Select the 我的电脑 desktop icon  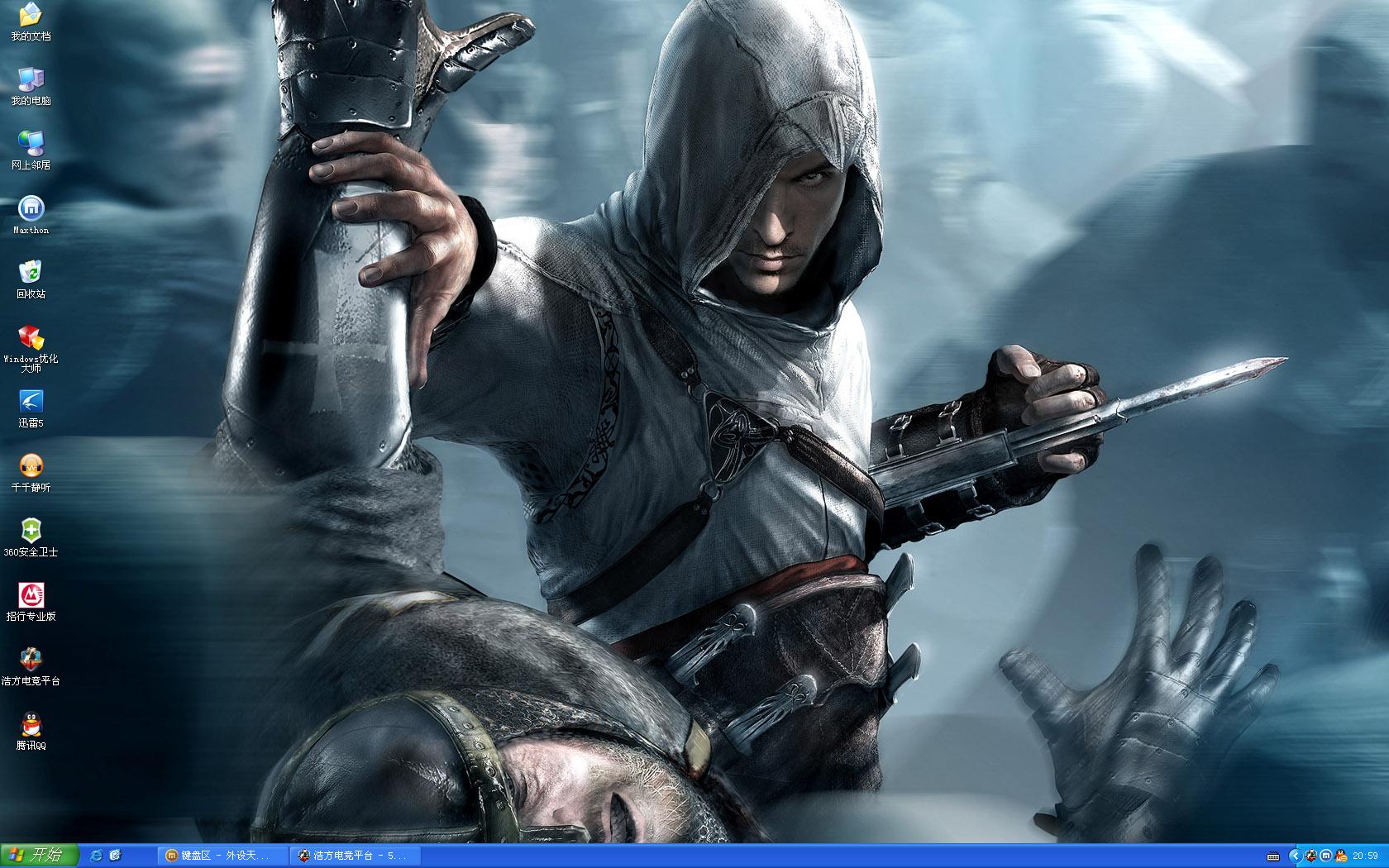pyautogui.click(x=31, y=86)
